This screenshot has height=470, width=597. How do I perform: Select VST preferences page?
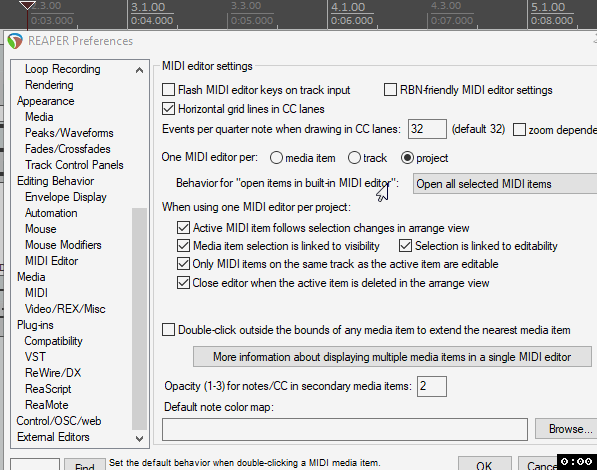[35, 357]
